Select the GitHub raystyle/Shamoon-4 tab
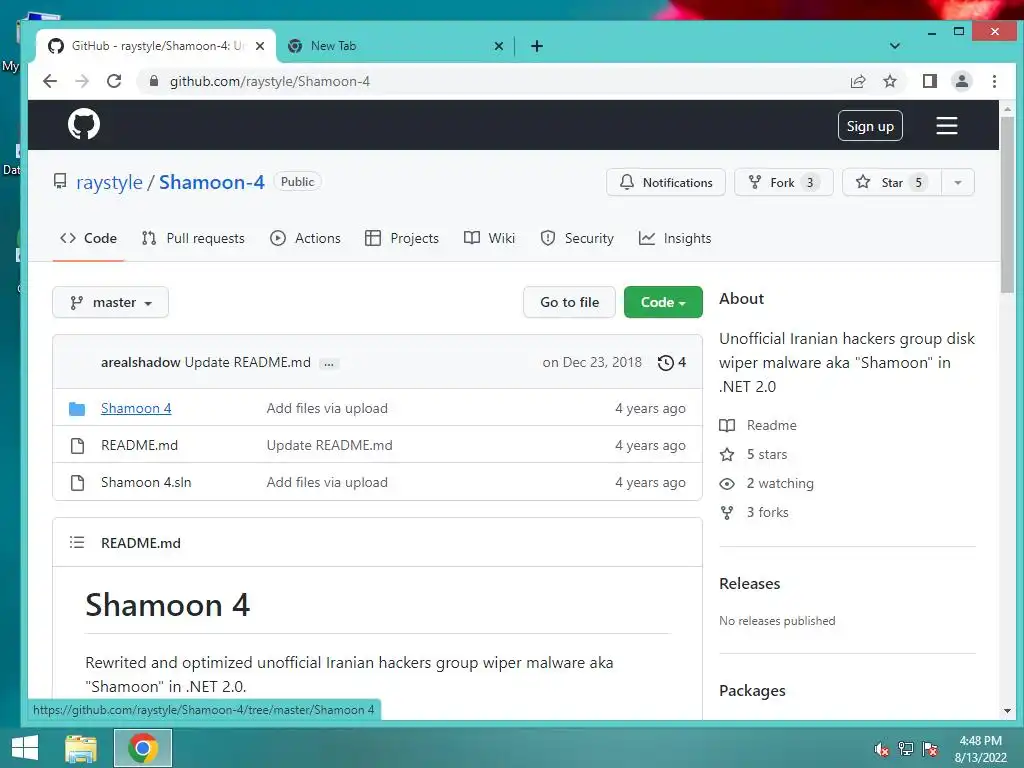The image size is (1024, 768). (155, 46)
